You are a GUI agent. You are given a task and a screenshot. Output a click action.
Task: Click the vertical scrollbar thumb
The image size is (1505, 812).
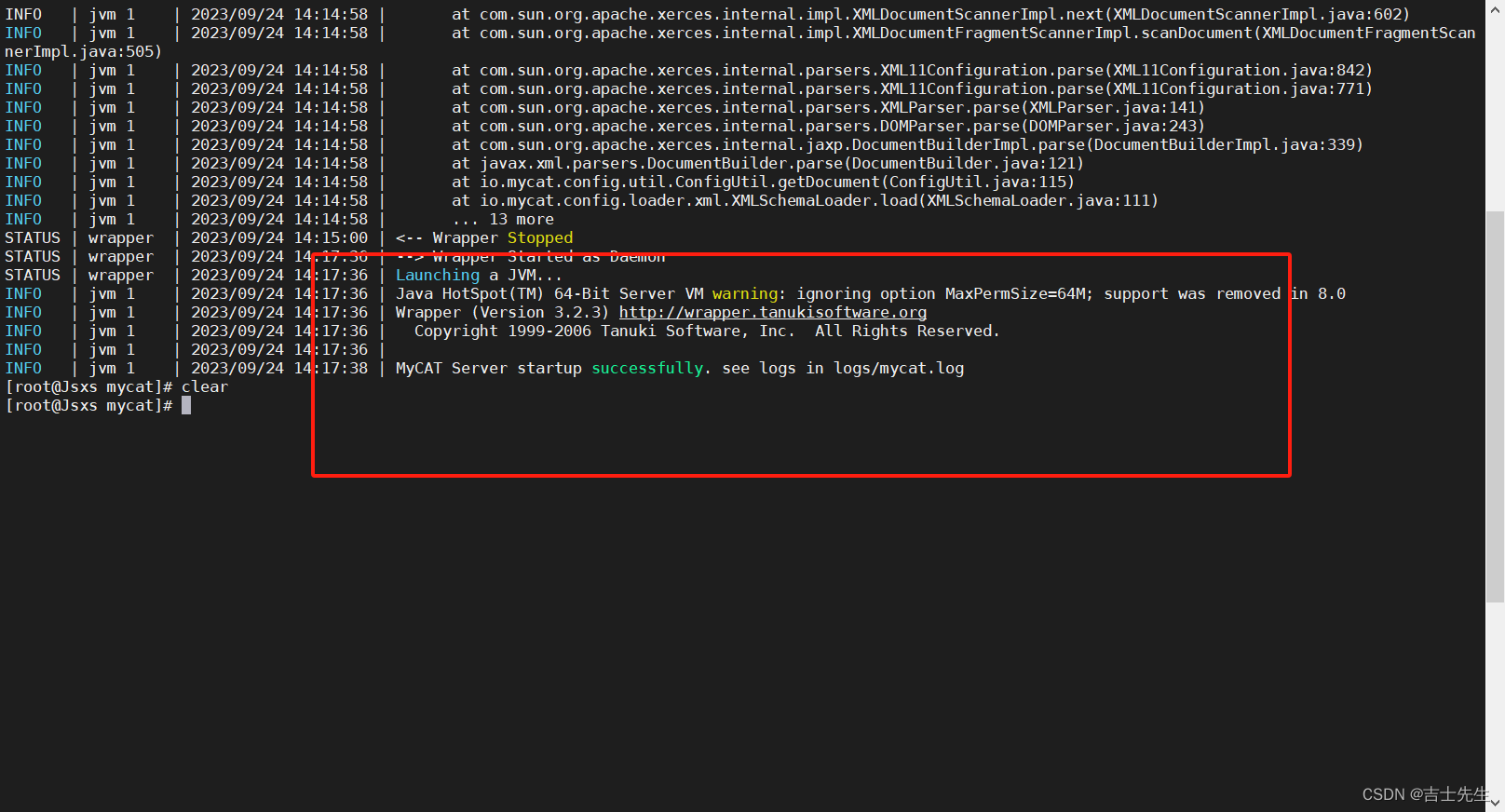(1495, 406)
